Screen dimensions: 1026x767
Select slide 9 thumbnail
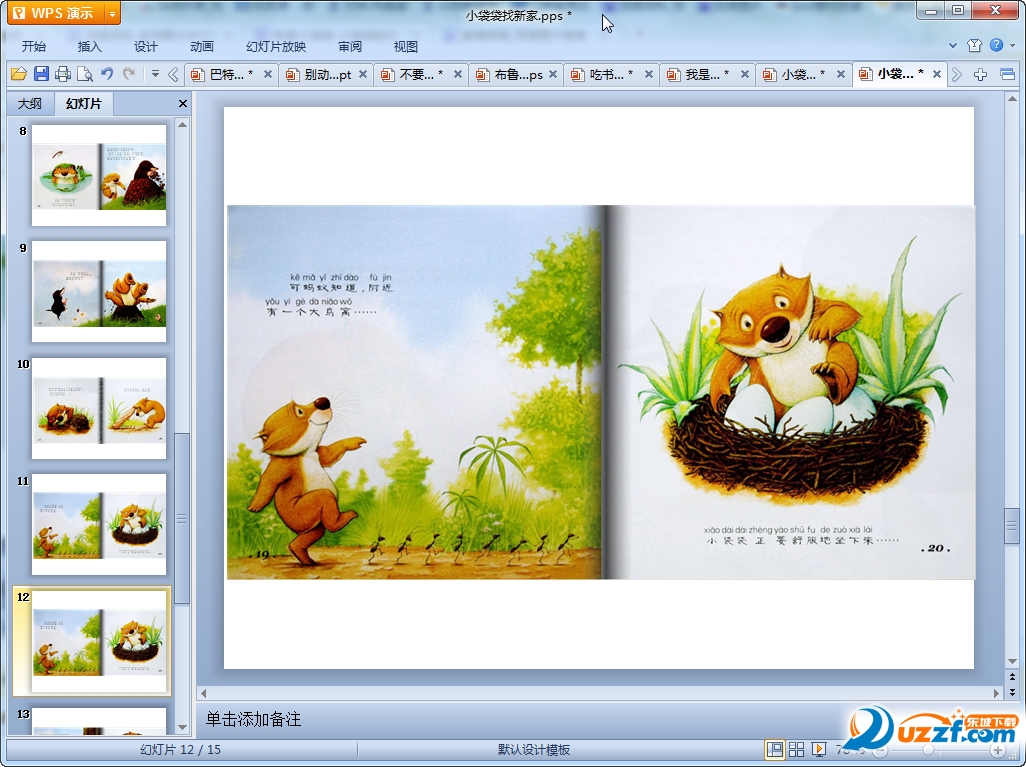click(99, 292)
